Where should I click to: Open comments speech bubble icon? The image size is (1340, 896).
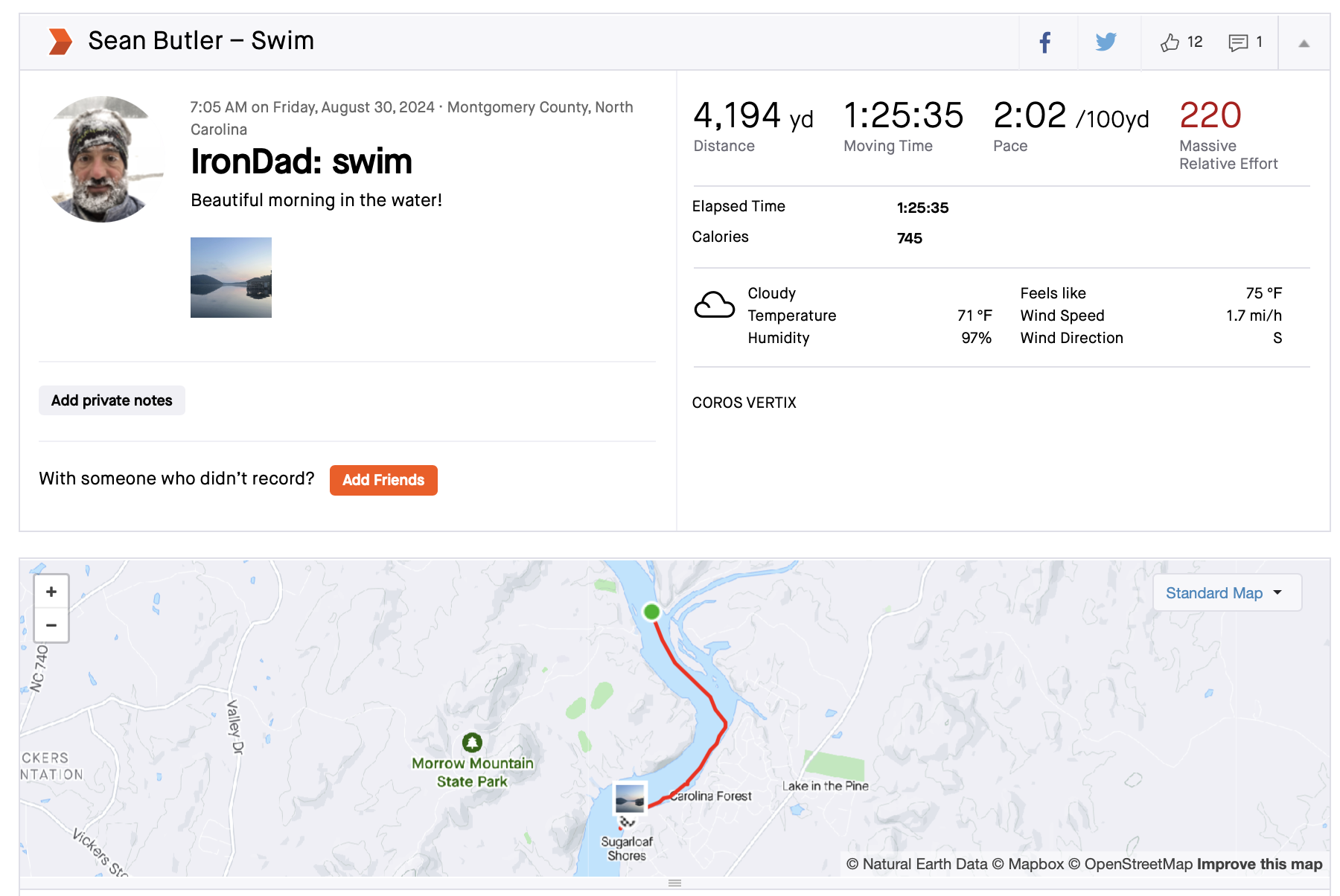pyautogui.click(x=1238, y=42)
